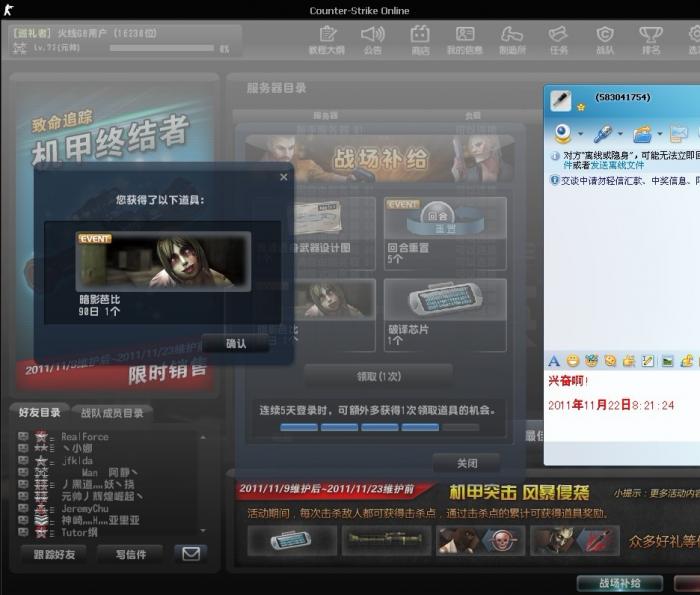The height and width of the screenshot is (595, 700).
Task: Select the 破译芯片 decoder chip reward card
Action: click(x=445, y=315)
